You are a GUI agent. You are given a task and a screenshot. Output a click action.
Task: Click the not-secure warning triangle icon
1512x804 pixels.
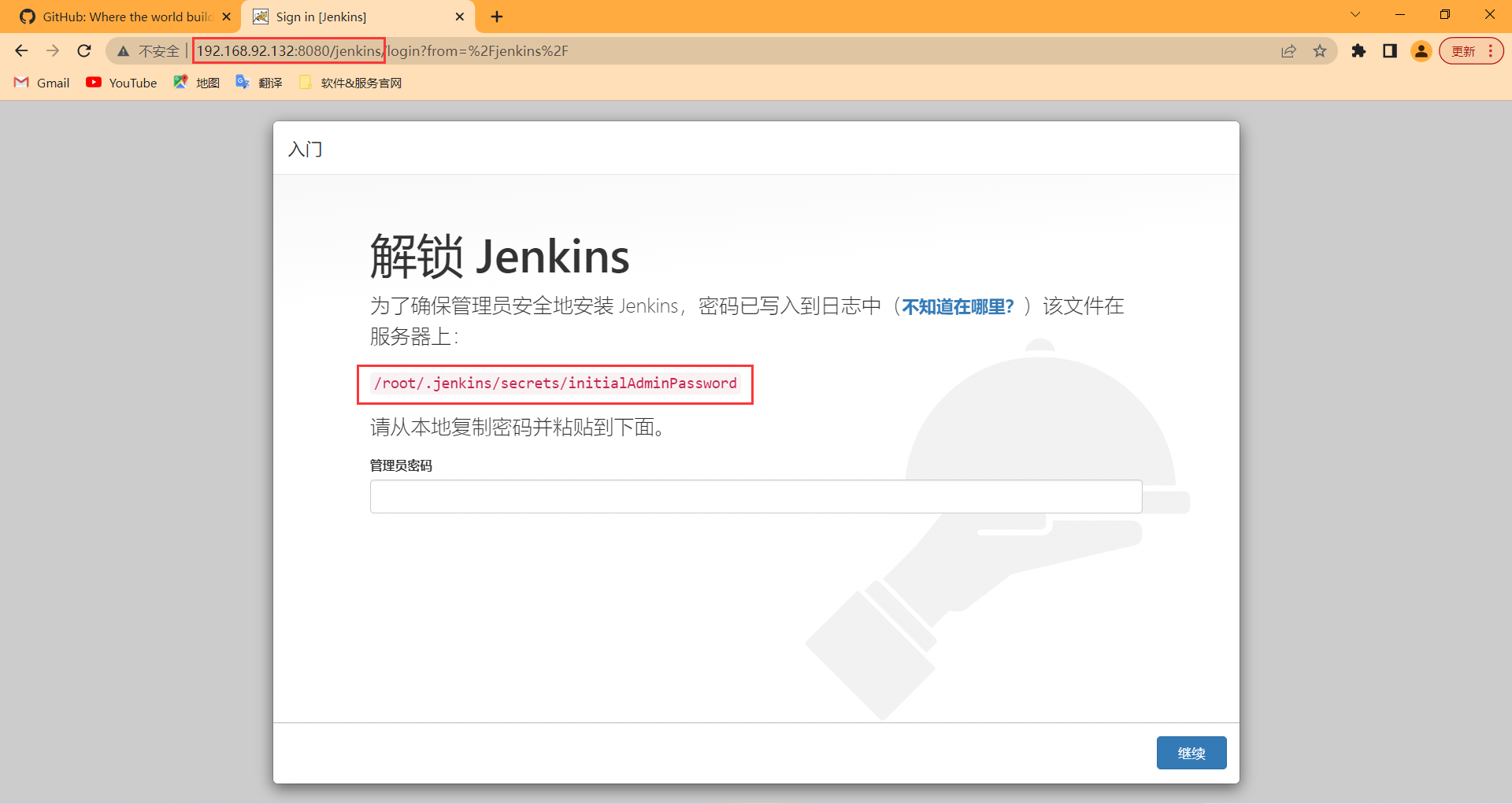click(123, 51)
